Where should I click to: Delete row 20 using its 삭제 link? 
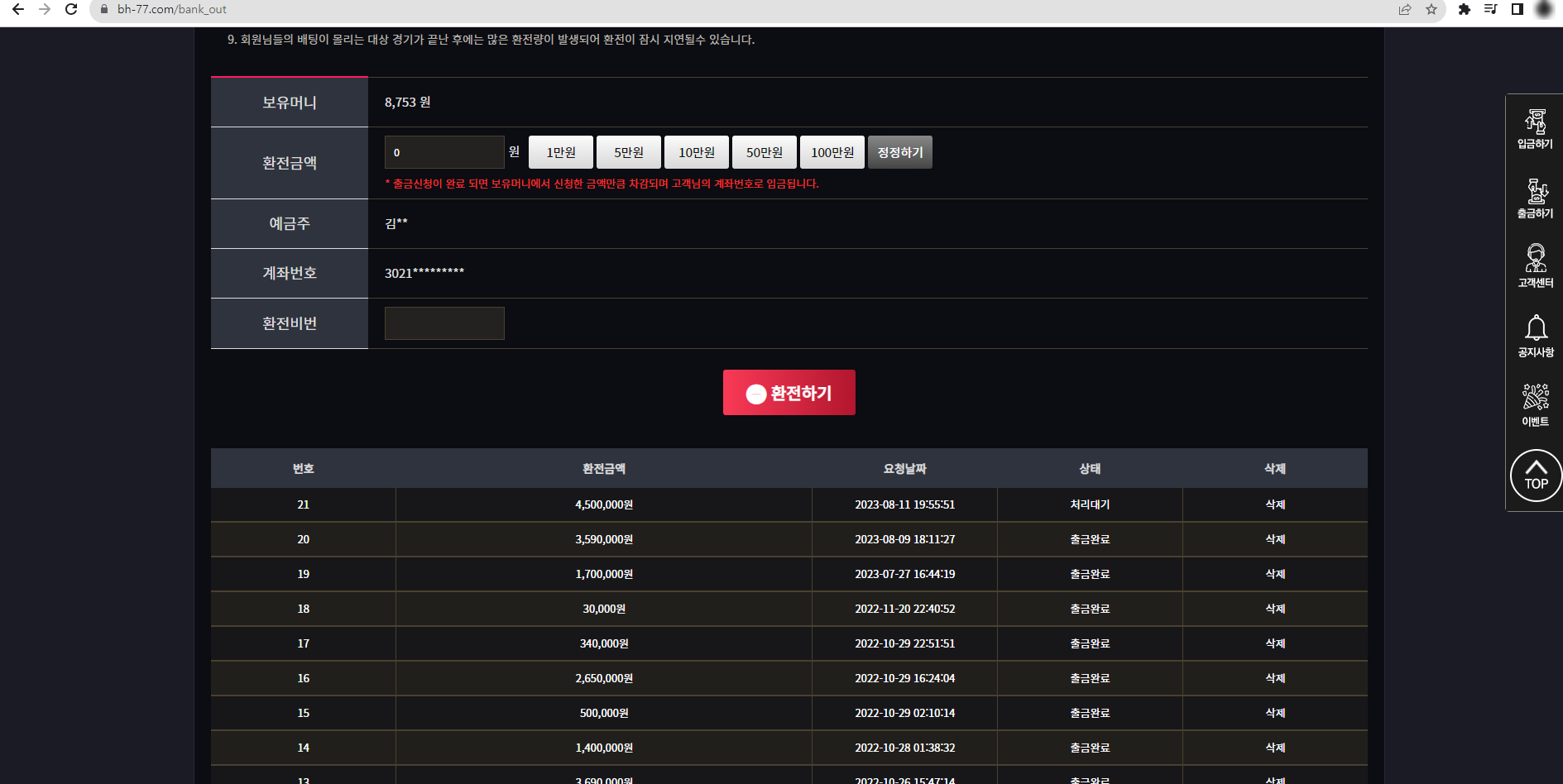pyautogui.click(x=1275, y=539)
